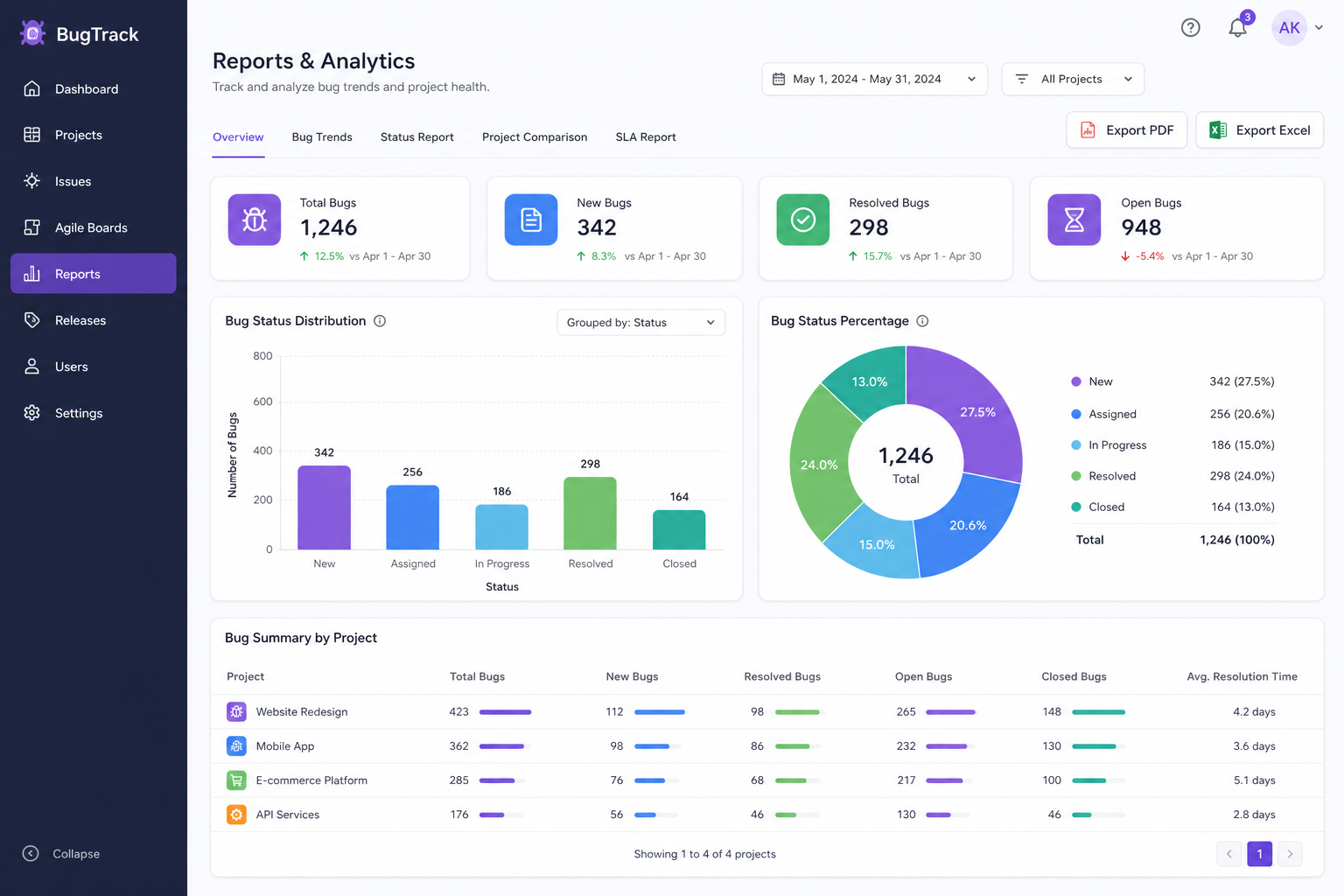Click the calendar icon in date range
The image size is (1344, 896).
(x=779, y=79)
